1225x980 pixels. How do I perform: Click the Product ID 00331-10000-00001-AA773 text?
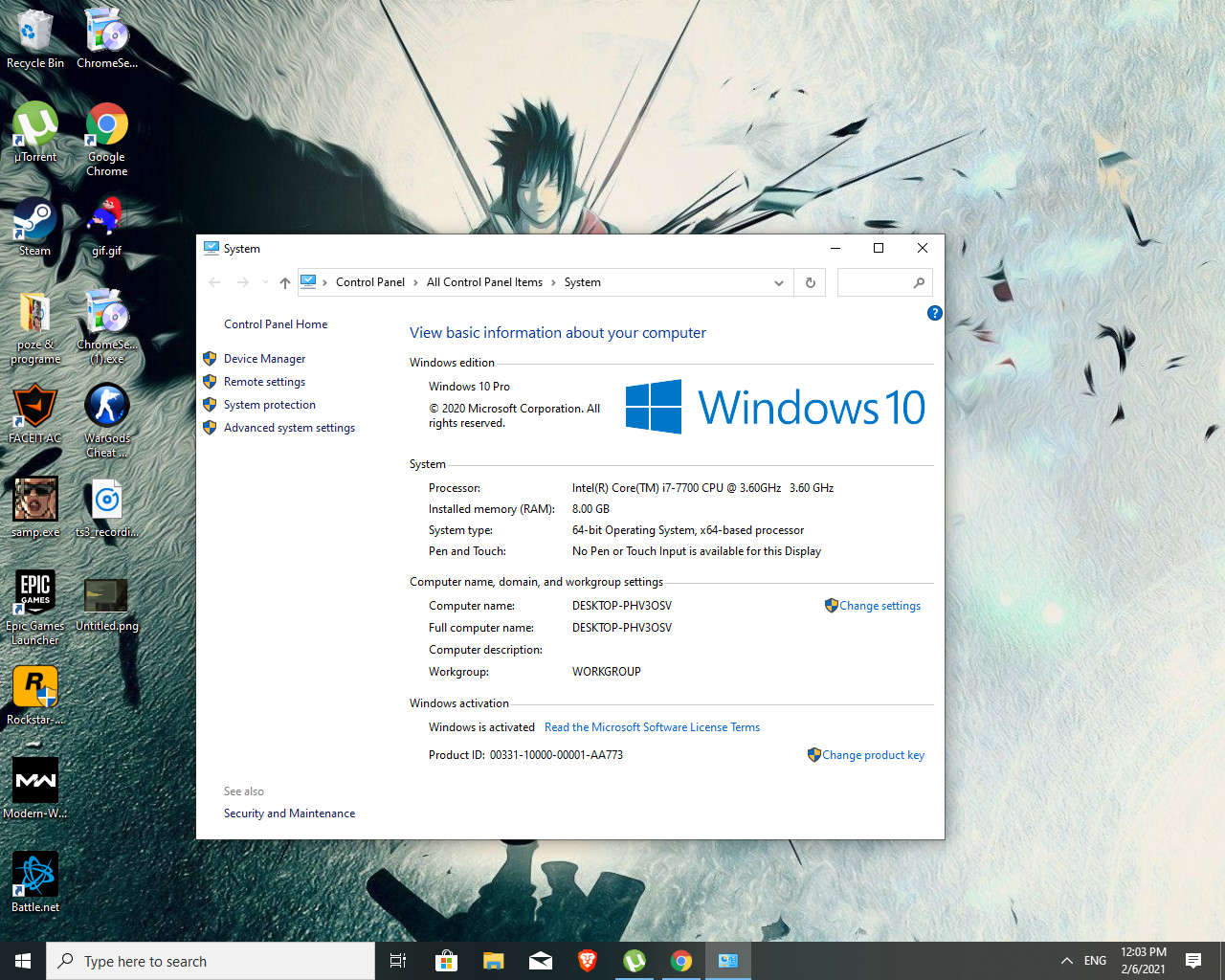[556, 755]
